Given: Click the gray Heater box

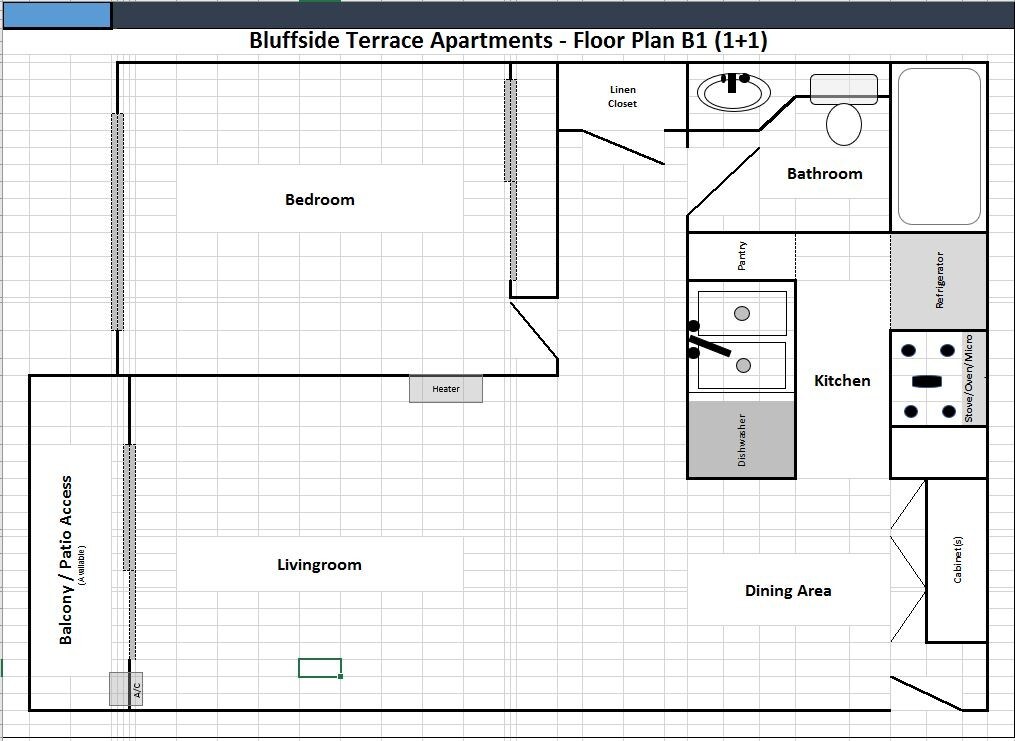Looking at the screenshot, I should tap(446, 389).
